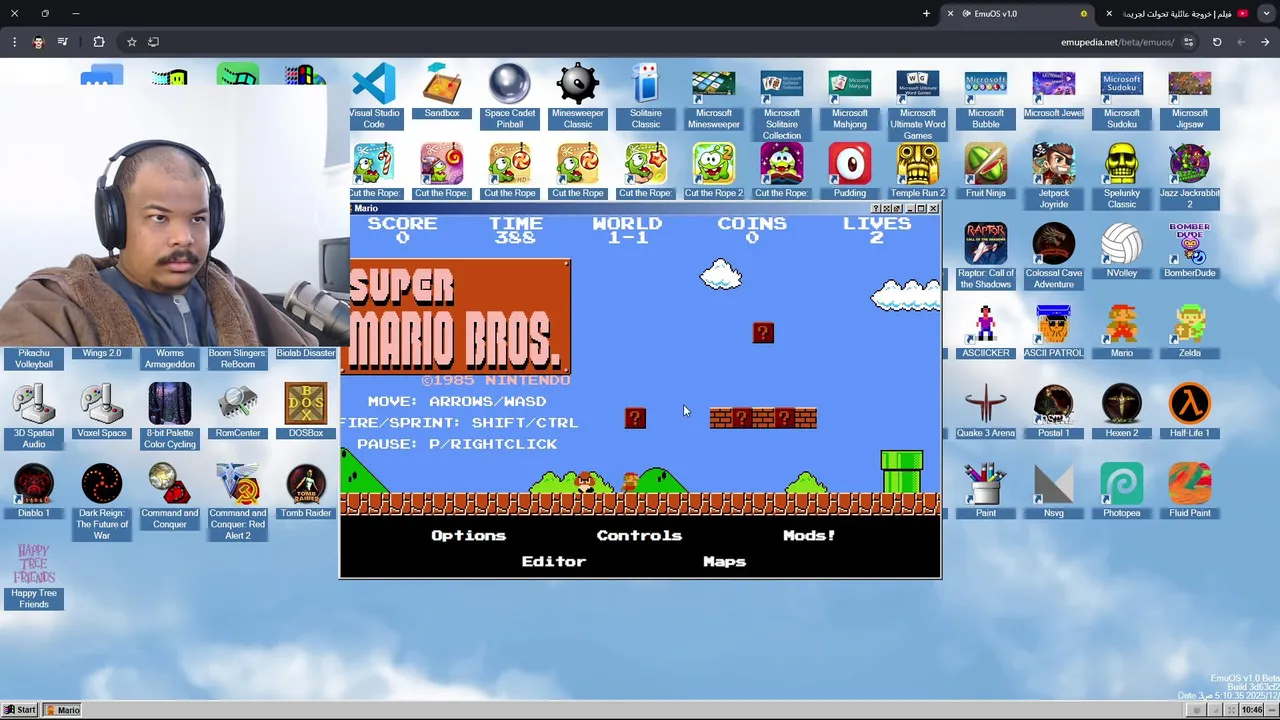This screenshot has width=1280, height=720.
Task: Reload the emupedia page
Action: (1217, 42)
